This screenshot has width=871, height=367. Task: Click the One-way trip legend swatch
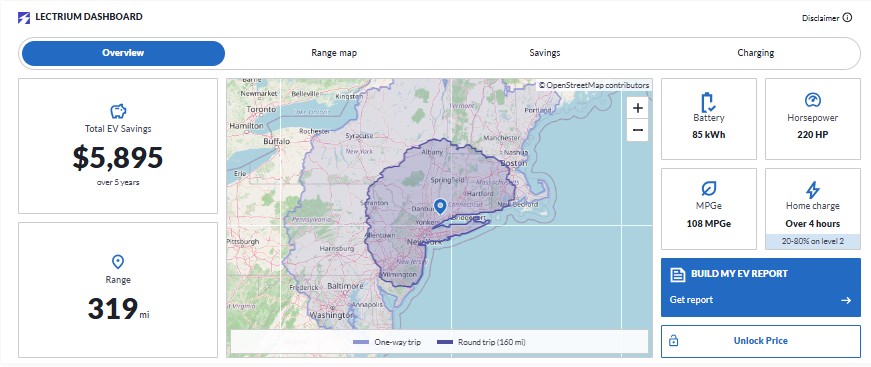click(x=361, y=343)
